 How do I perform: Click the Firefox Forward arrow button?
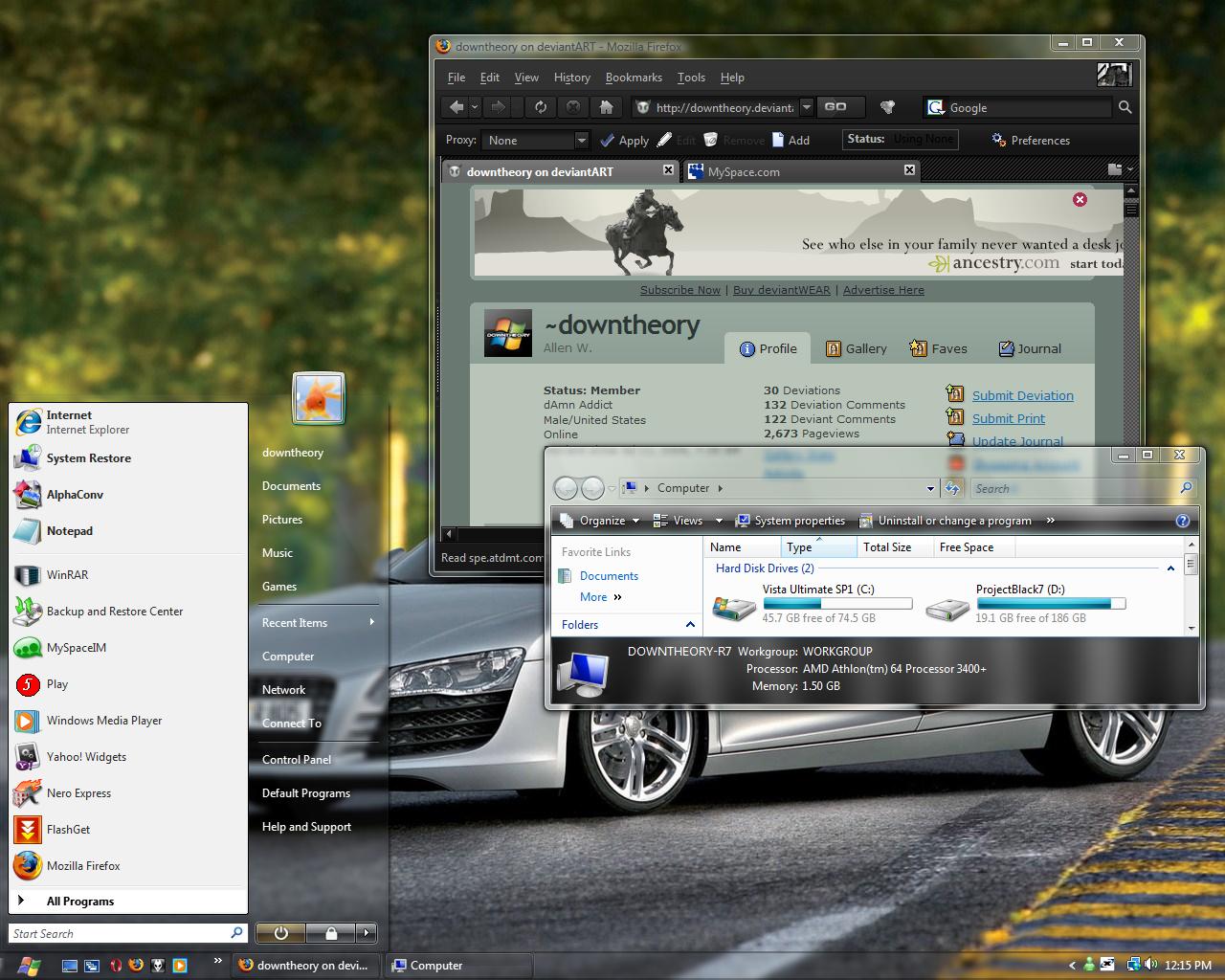tap(498, 107)
